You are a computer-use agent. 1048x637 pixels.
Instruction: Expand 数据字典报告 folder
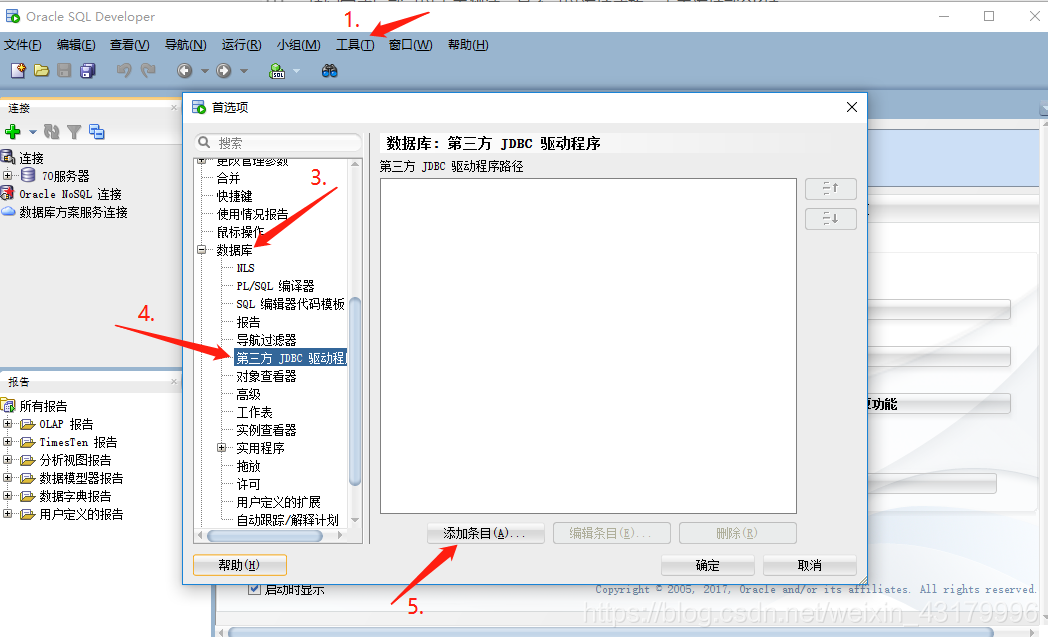point(7,496)
